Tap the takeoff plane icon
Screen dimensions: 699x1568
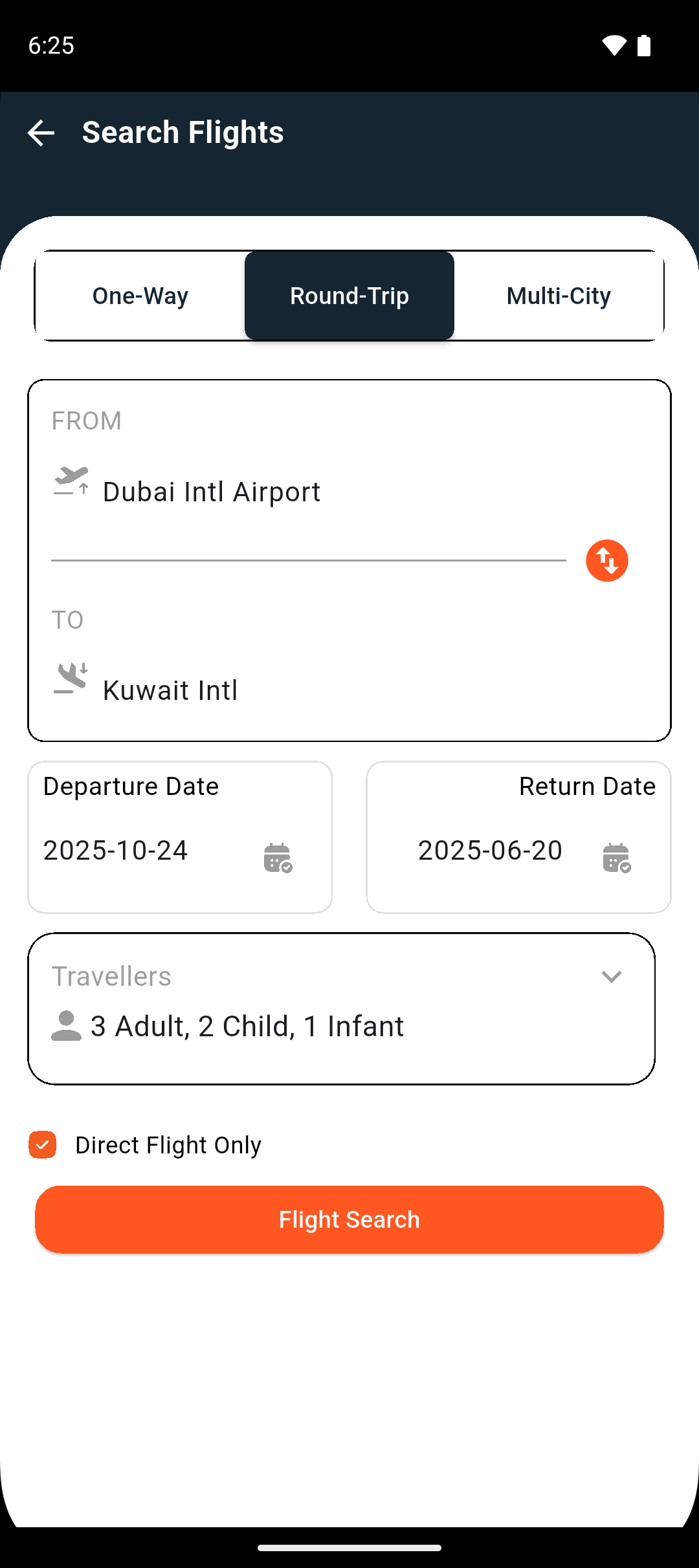(71, 482)
